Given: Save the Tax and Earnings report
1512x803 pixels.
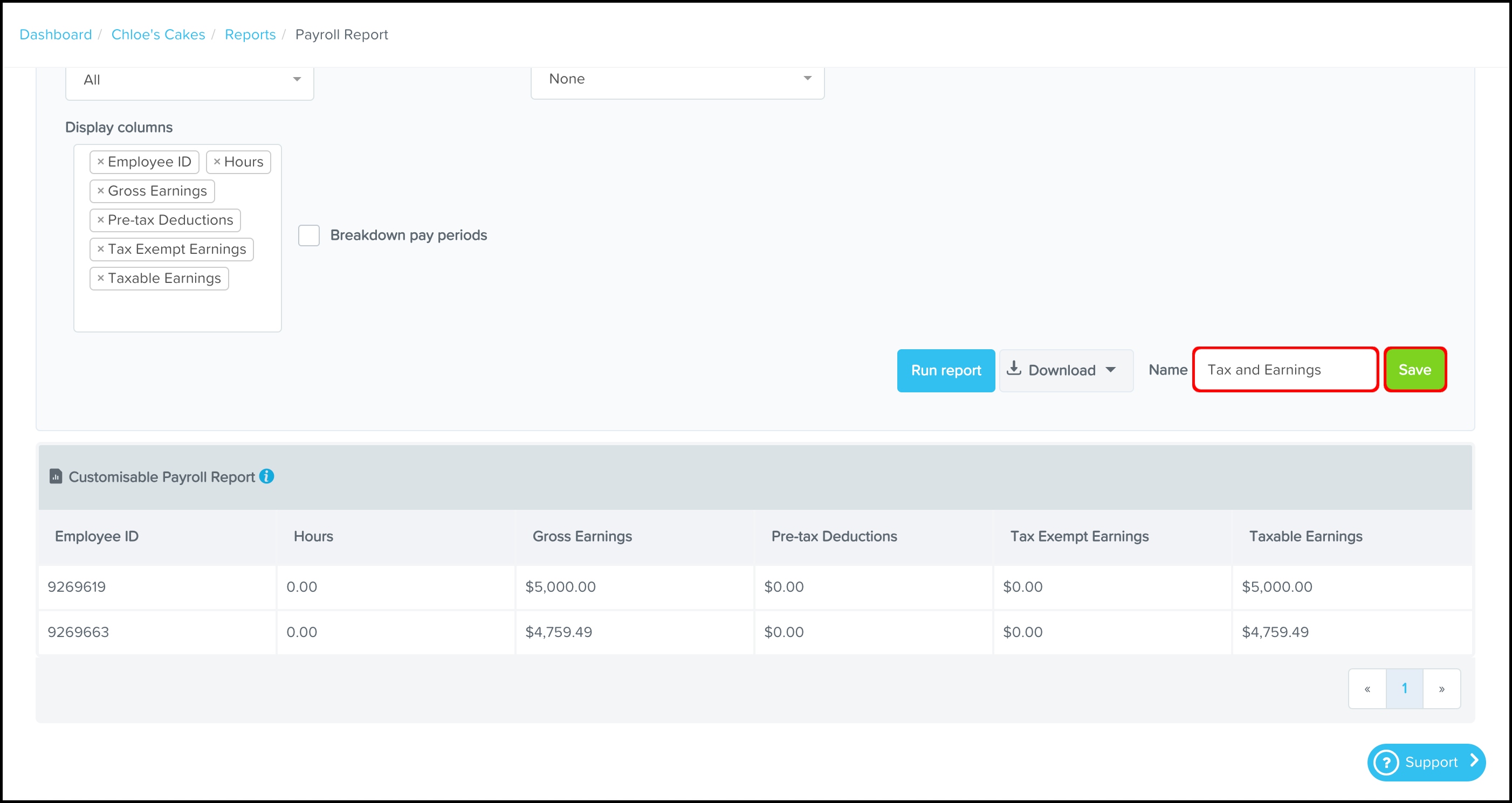Looking at the screenshot, I should tap(1414, 370).
